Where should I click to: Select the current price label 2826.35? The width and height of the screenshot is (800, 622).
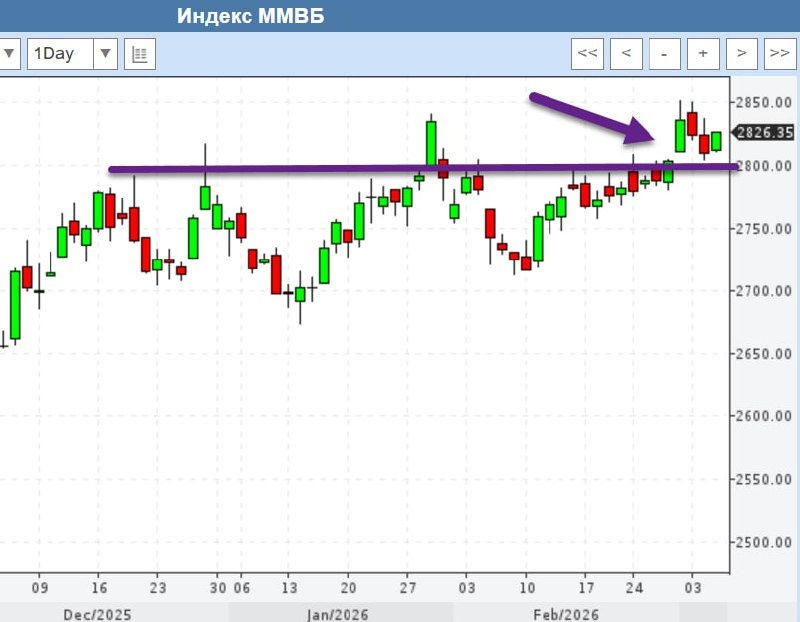[x=764, y=133]
